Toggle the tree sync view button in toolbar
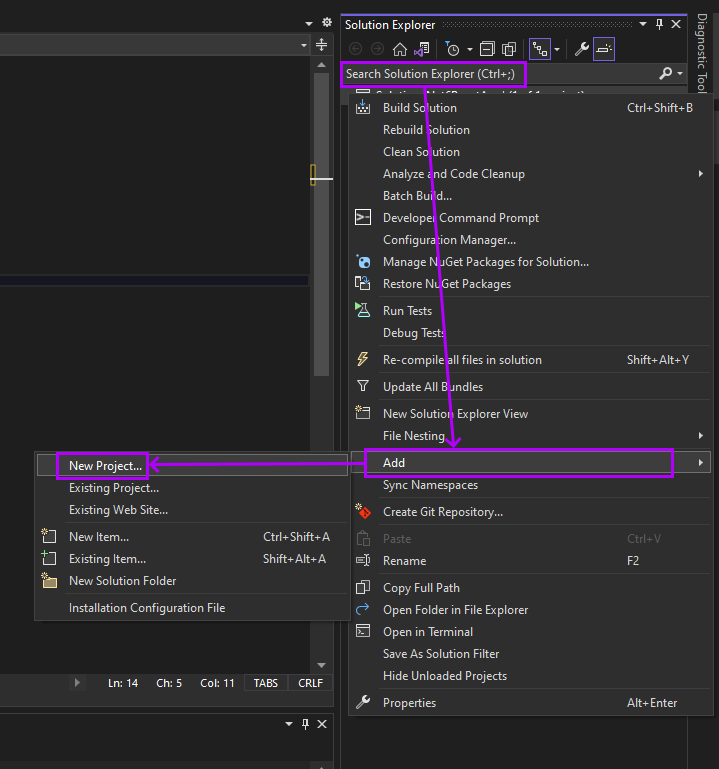Screen dimensions: 719x769 click(540, 49)
